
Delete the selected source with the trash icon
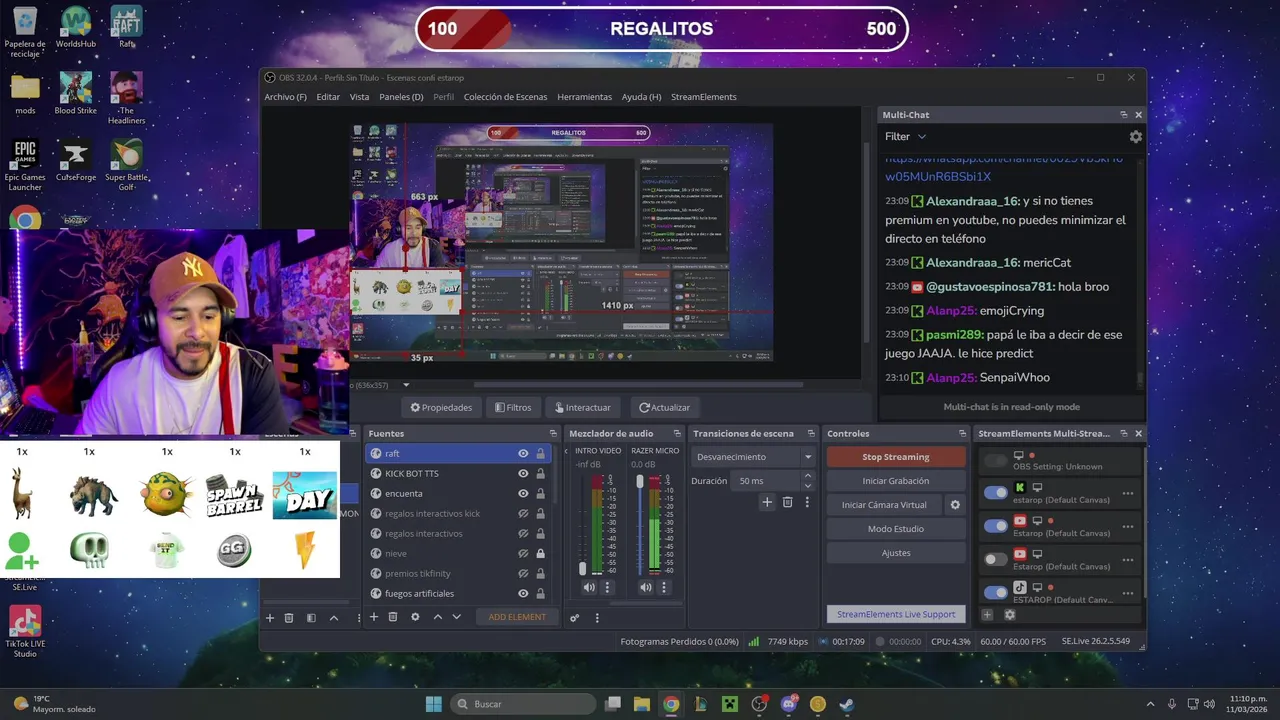[x=393, y=617]
